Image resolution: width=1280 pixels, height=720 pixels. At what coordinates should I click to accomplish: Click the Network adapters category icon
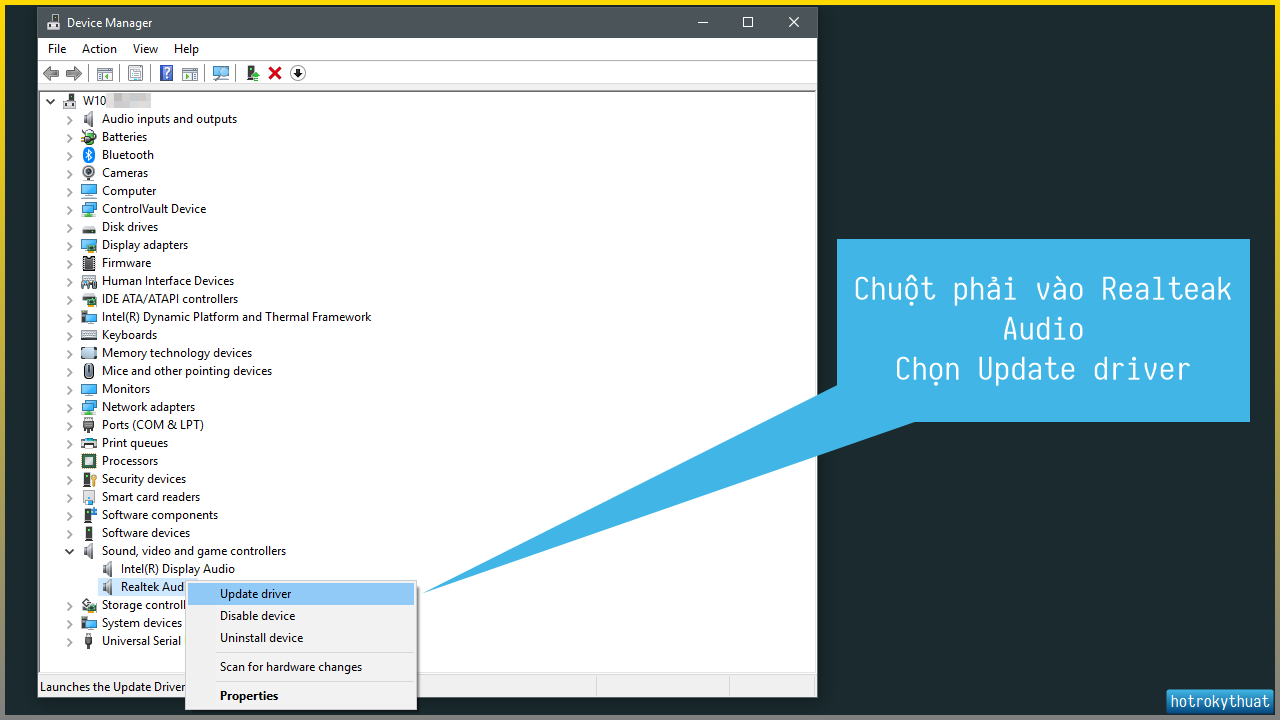pyautogui.click(x=89, y=407)
